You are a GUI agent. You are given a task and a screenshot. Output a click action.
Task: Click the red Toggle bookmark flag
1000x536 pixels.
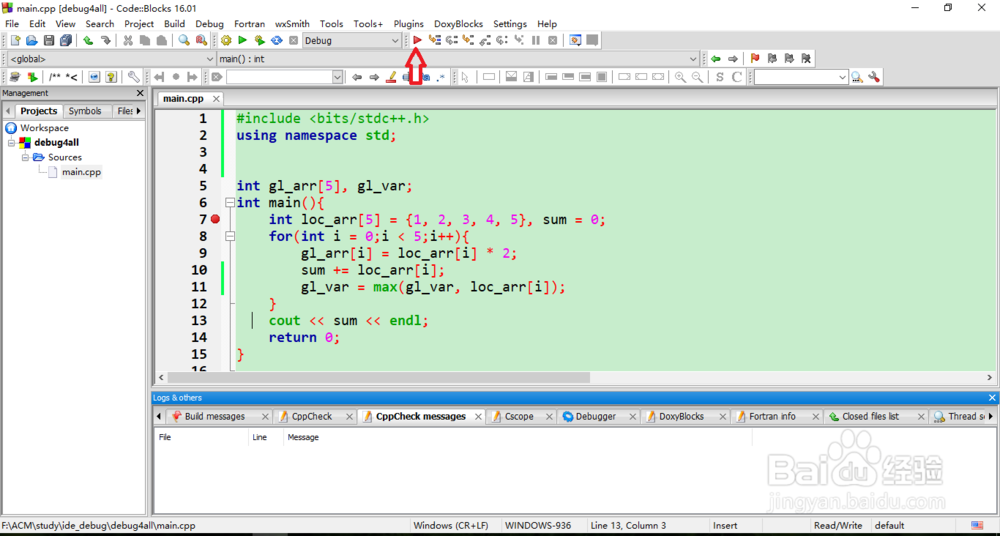point(755,59)
